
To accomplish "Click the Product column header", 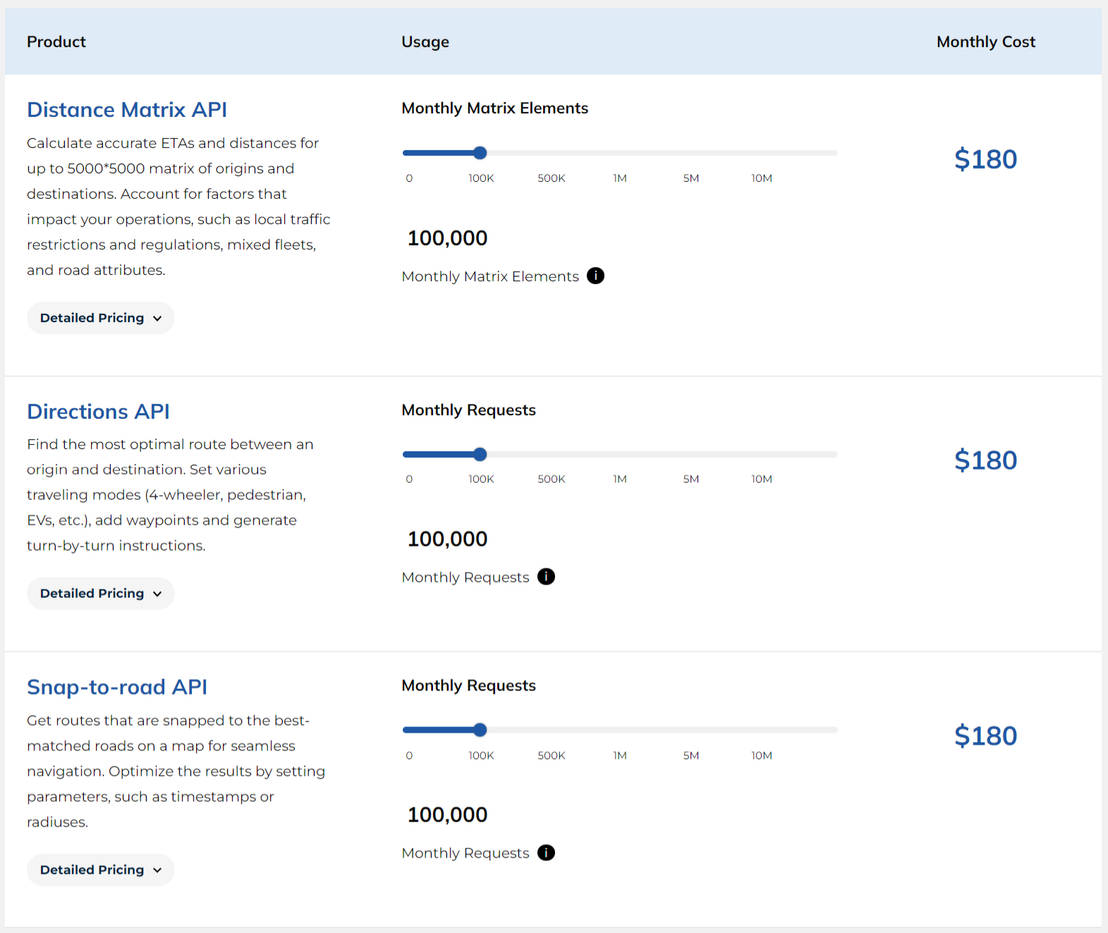I will pos(56,41).
